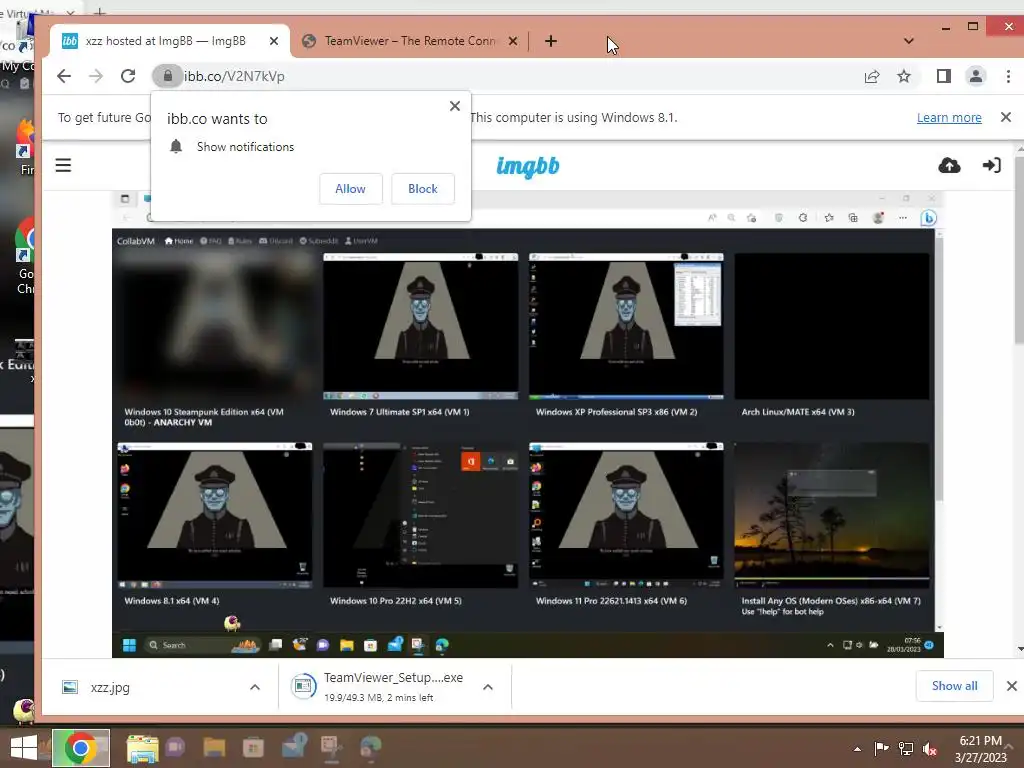
Task: Open the taskbar clock showing 6:21 PM
Action: click(x=980, y=749)
